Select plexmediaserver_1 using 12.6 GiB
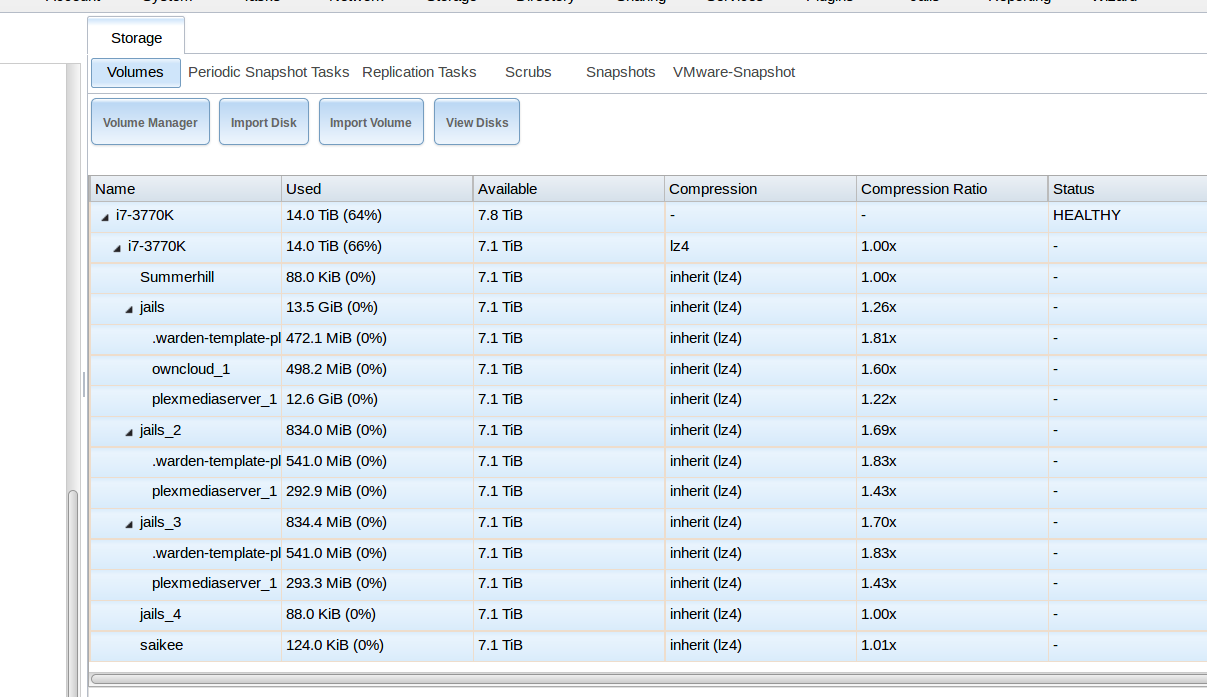Screen dimensions: 1207x697 214,399
